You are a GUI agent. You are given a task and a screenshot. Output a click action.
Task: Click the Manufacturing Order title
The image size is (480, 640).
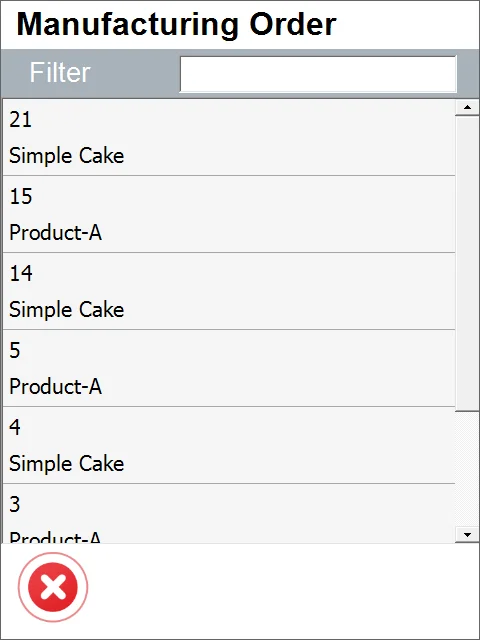click(x=176, y=24)
